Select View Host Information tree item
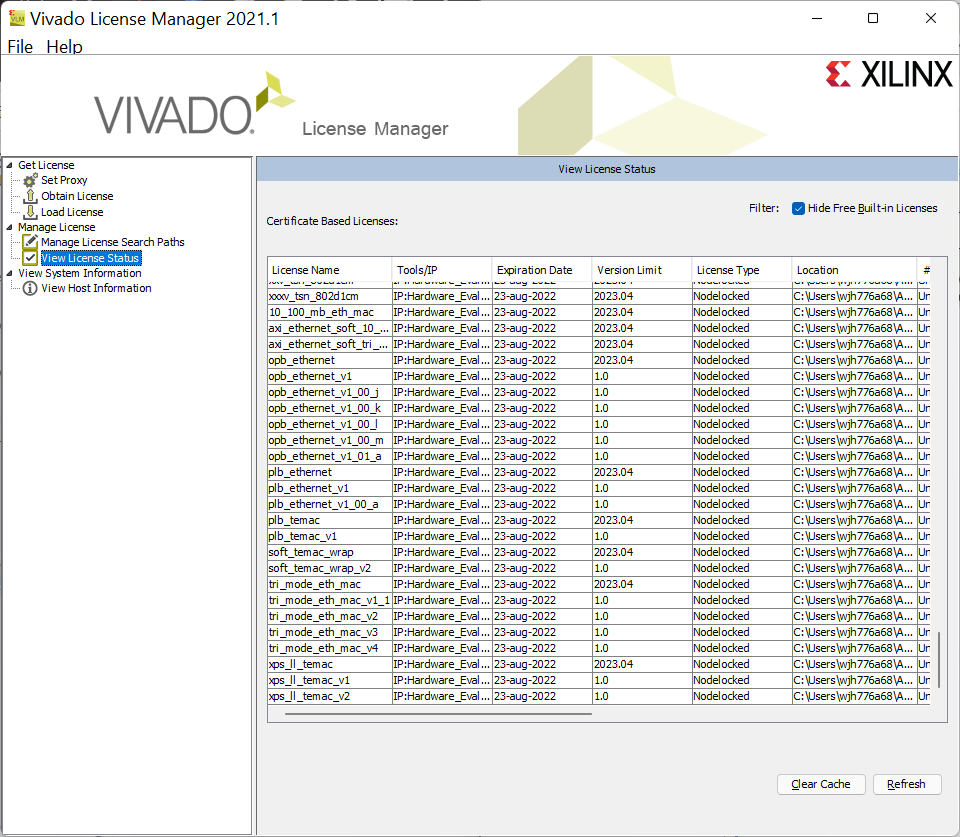Viewport: 960px width, 837px height. pyautogui.click(x=96, y=288)
